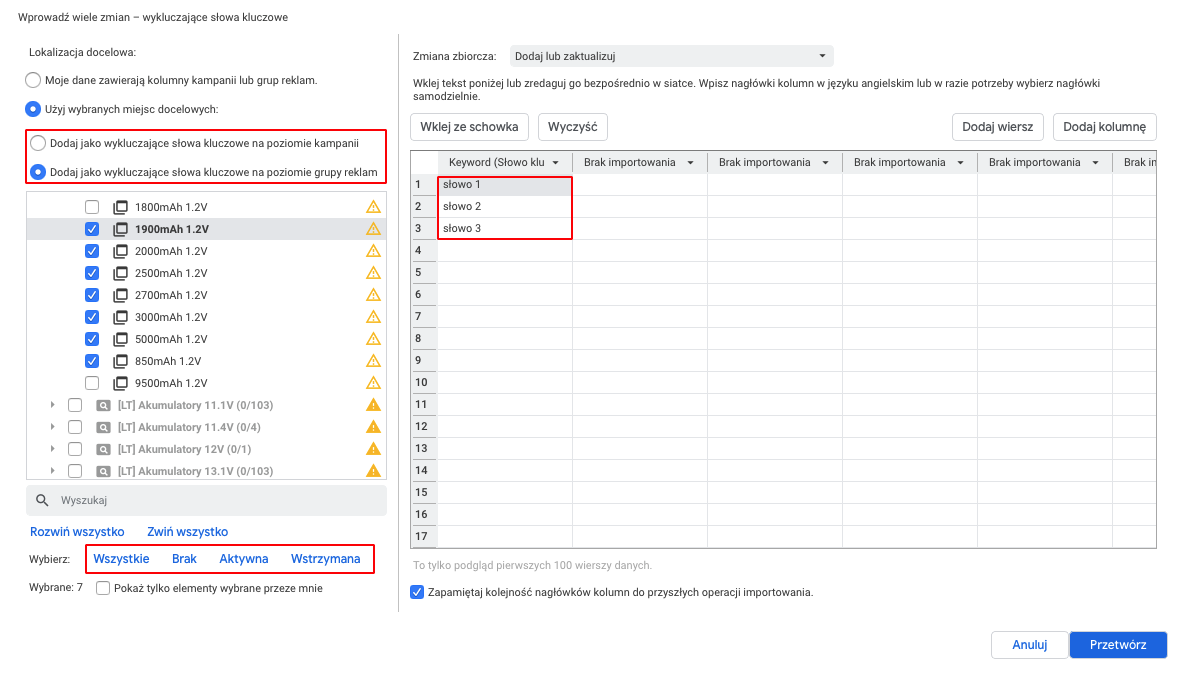Click warning icon for 1900mAh 1.2V
The height and width of the screenshot is (677, 1185).
pyautogui.click(x=373, y=229)
